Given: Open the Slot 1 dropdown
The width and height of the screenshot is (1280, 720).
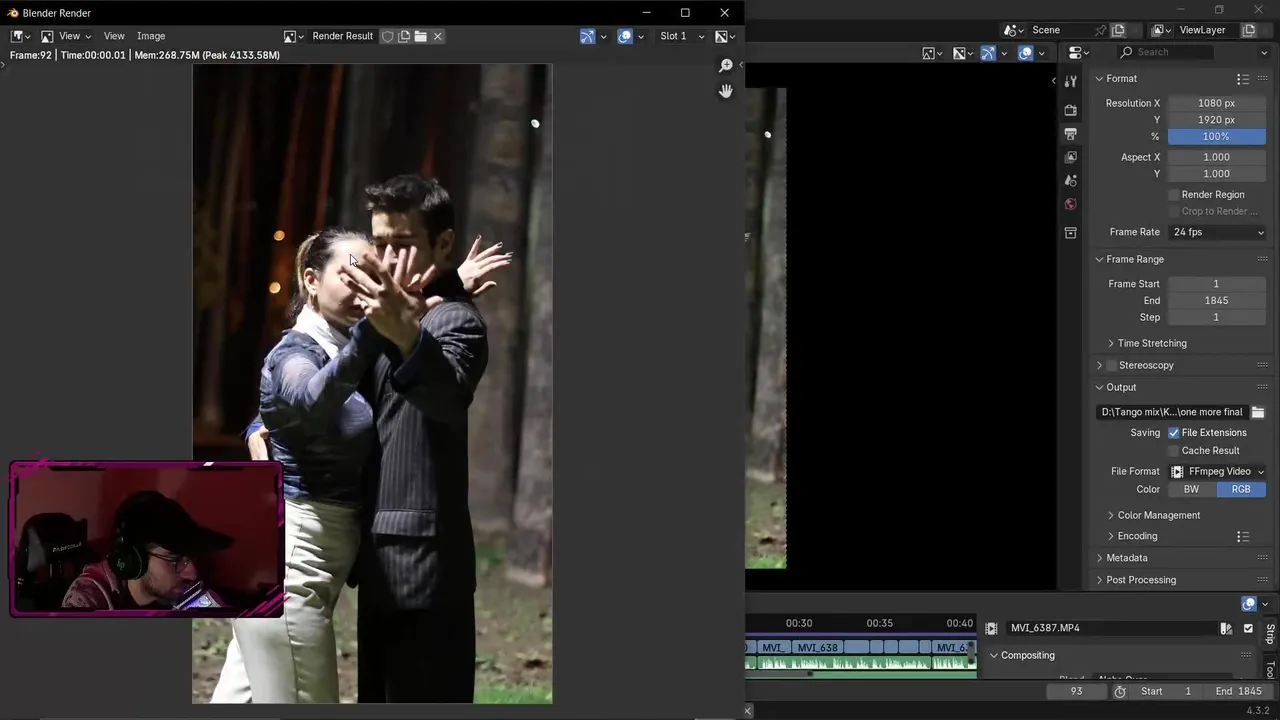Looking at the screenshot, I should [682, 36].
